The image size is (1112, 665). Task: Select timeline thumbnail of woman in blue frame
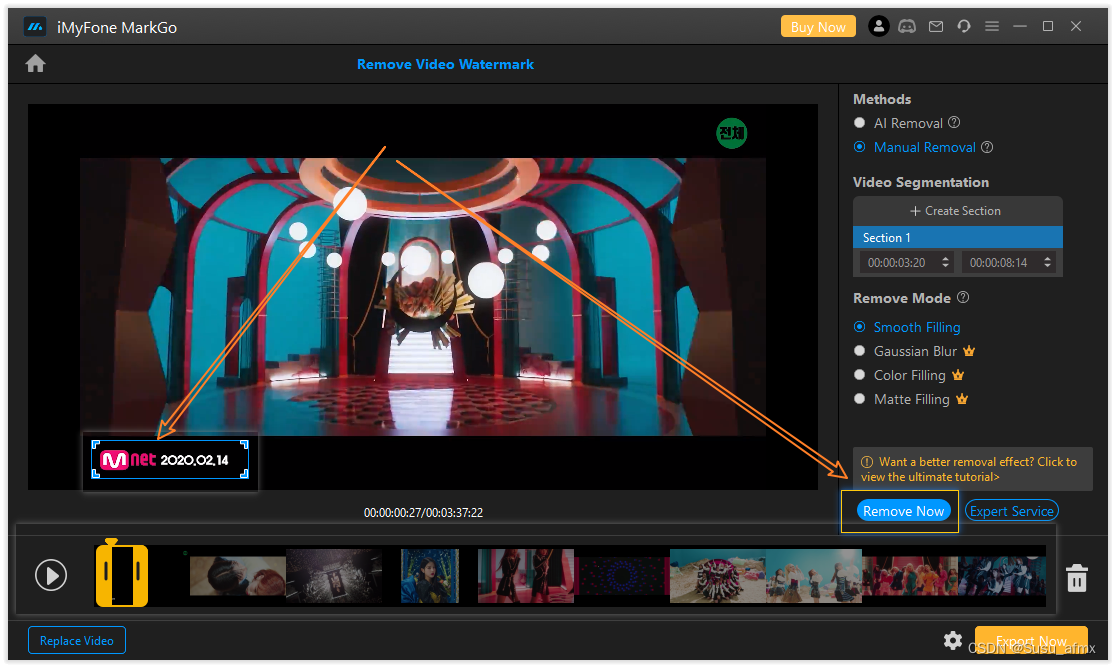(x=430, y=576)
